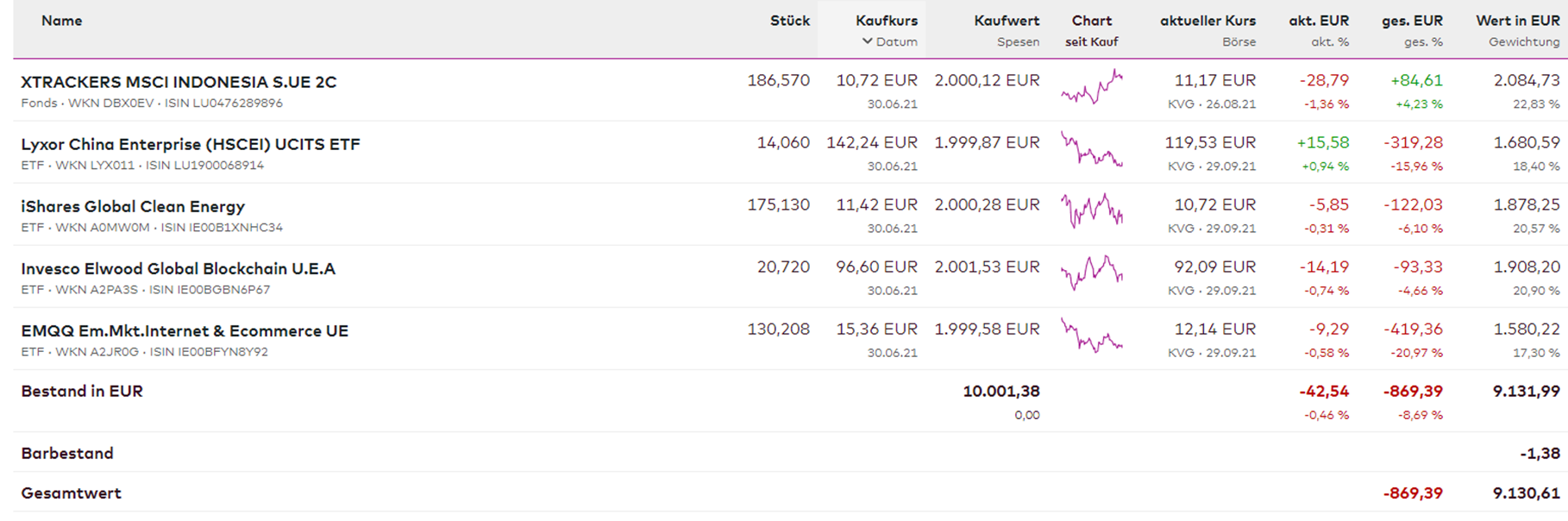Open the Lyxor China Enterprise sparkline chart
This screenshot has height=521, width=1568.
tap(1092, 150)
